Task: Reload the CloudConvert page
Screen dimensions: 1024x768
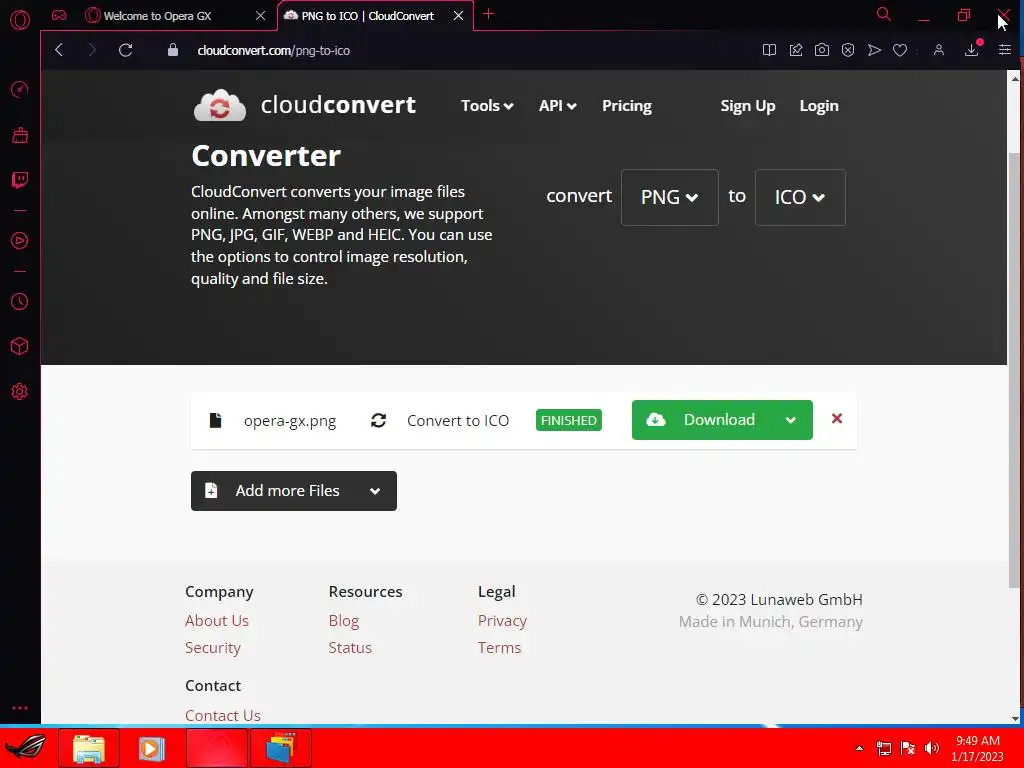Action: coord(125,50)
